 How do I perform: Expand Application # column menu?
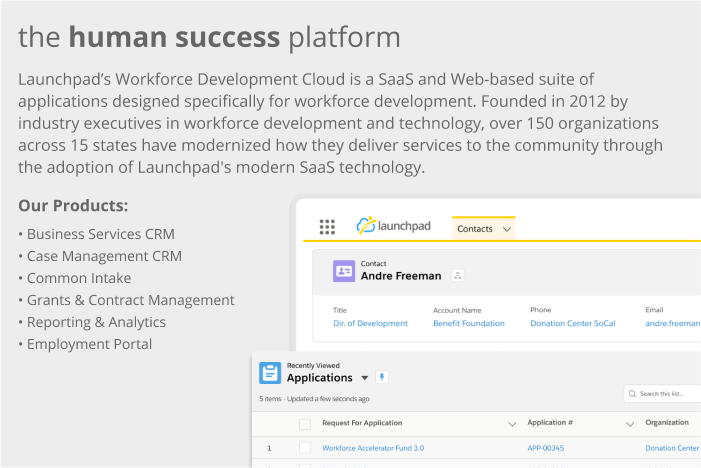[629, 424]
